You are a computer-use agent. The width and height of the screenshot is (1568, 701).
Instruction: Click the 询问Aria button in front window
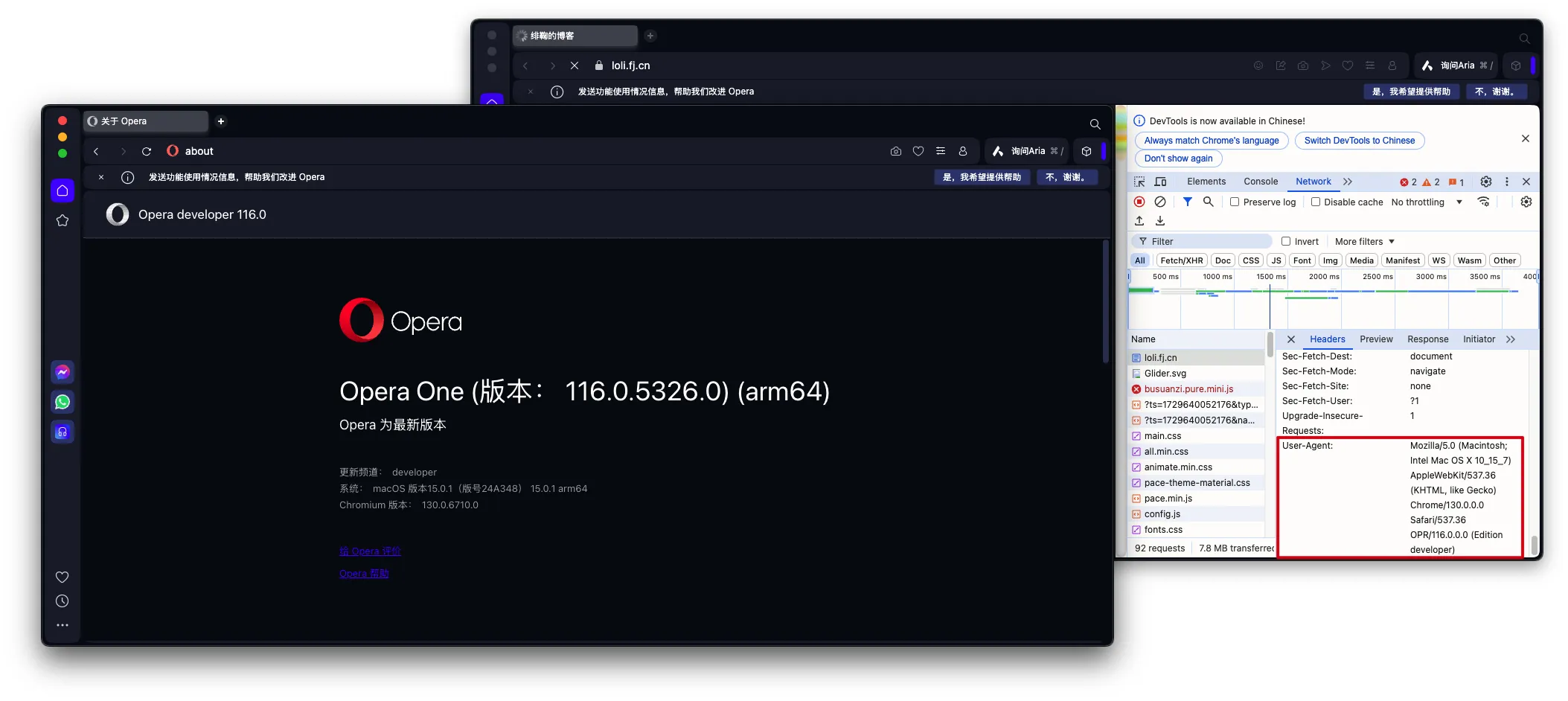pyautogui.click(x=1027, y=151)
